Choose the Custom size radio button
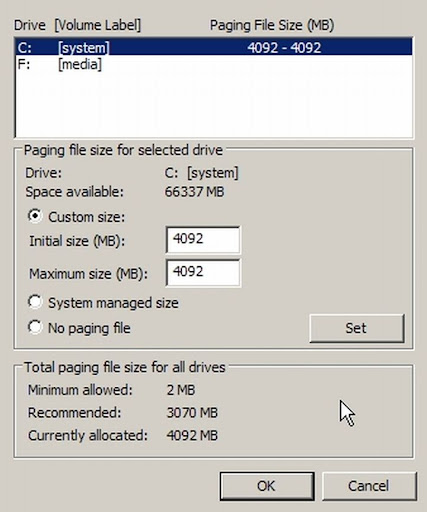The image size is (427, 512). click(35, 216)
